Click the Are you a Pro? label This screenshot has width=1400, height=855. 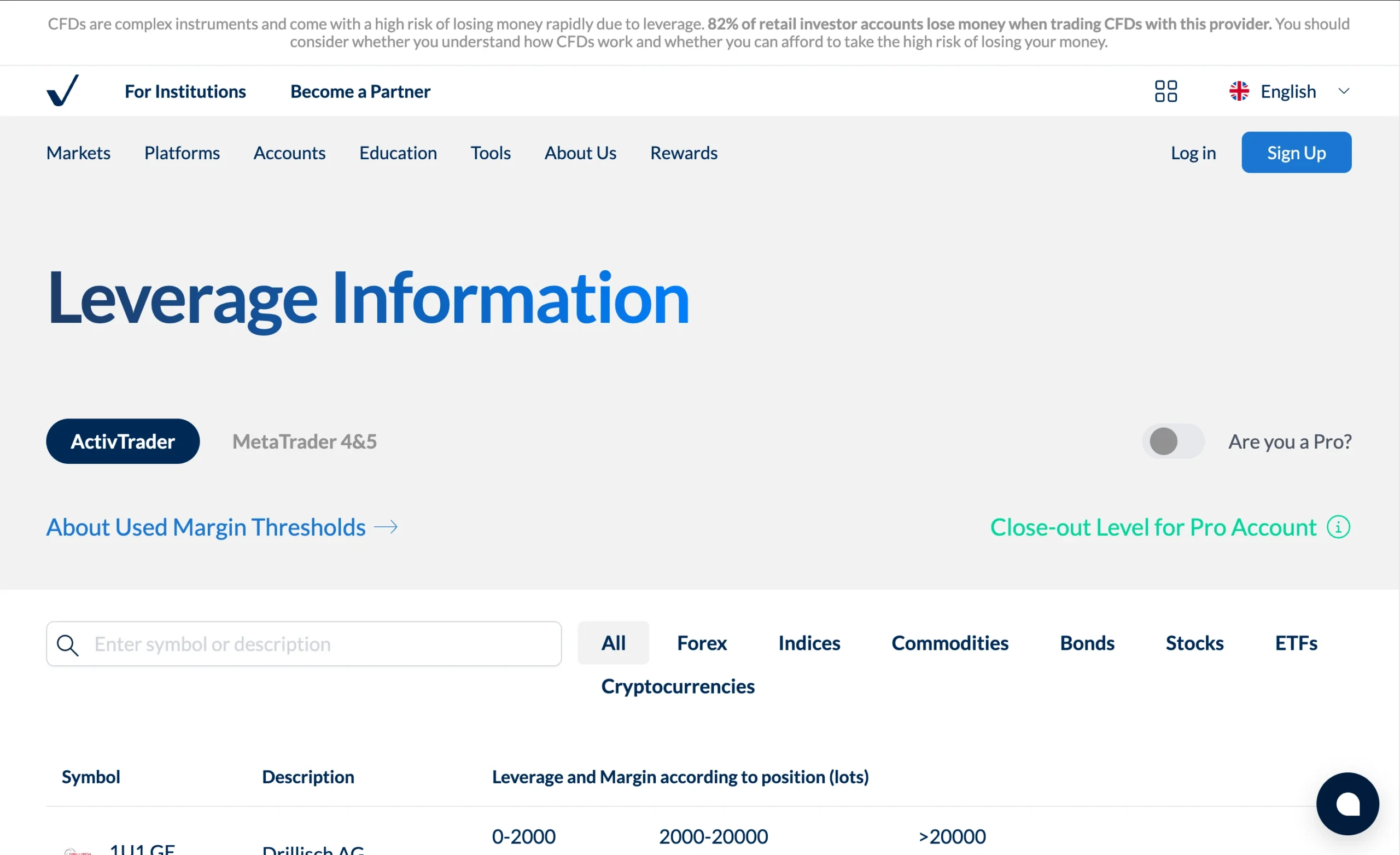click(x=1290, y=441)
